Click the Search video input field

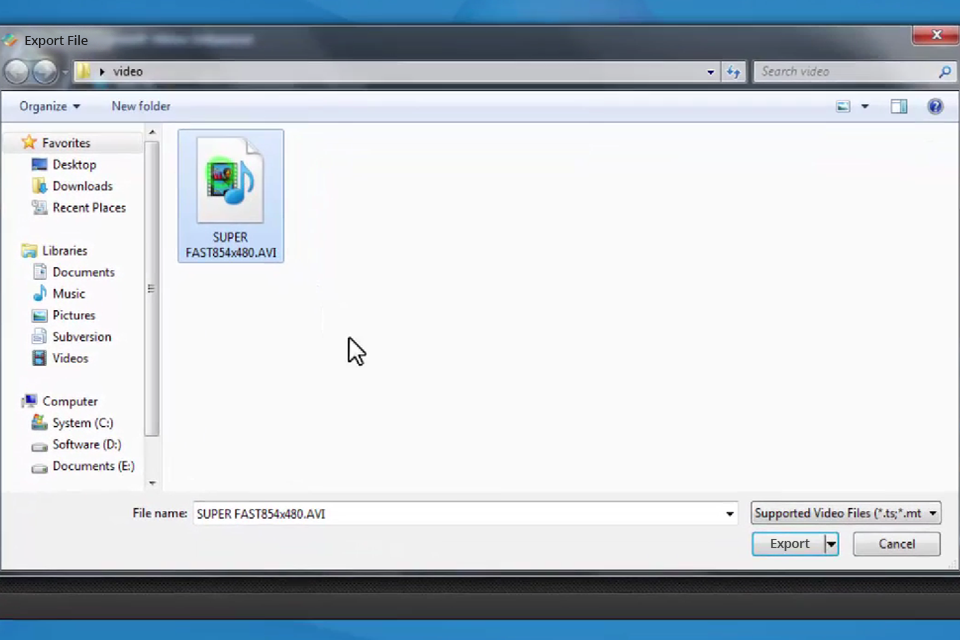point(845,72)
